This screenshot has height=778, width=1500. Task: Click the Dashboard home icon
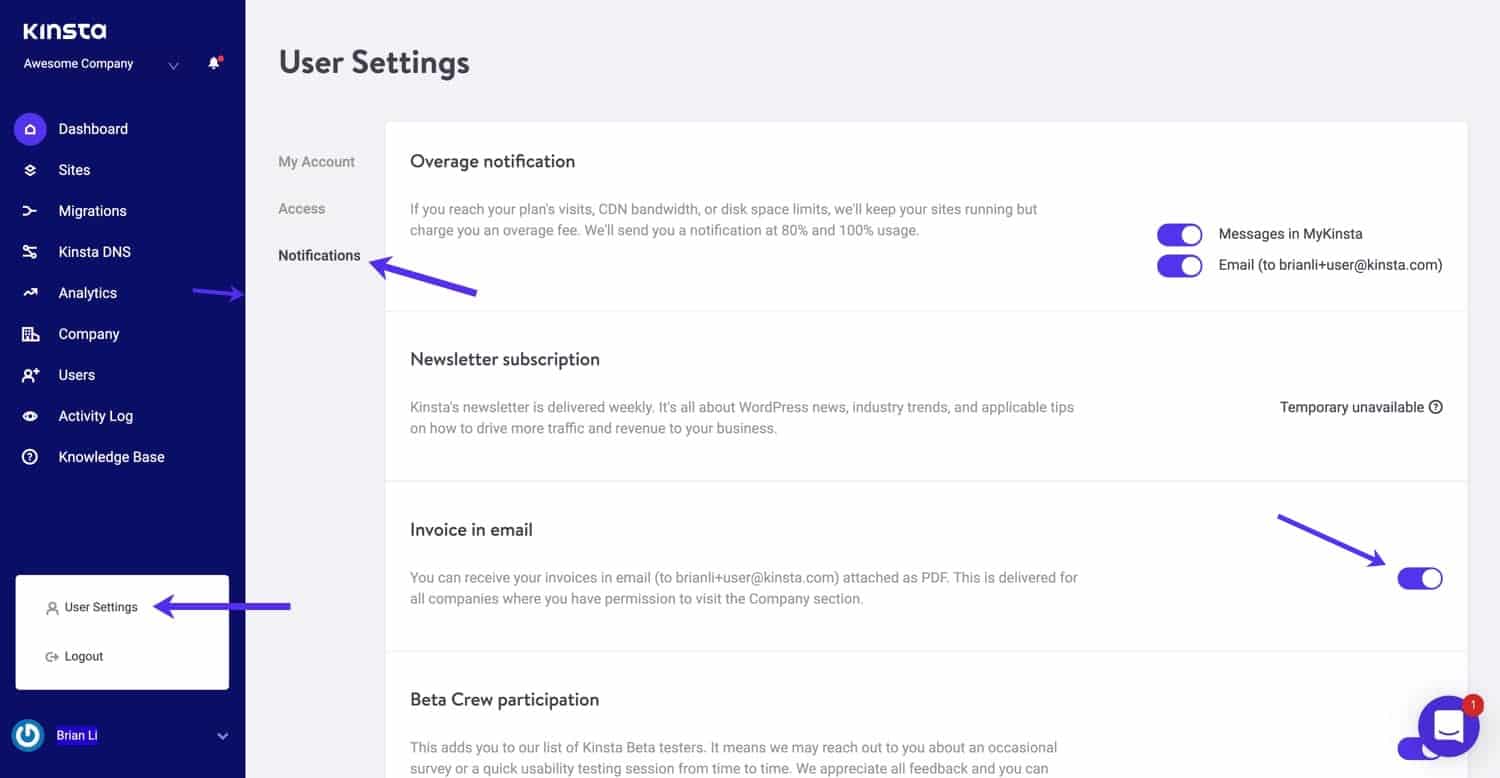point(30,129)
